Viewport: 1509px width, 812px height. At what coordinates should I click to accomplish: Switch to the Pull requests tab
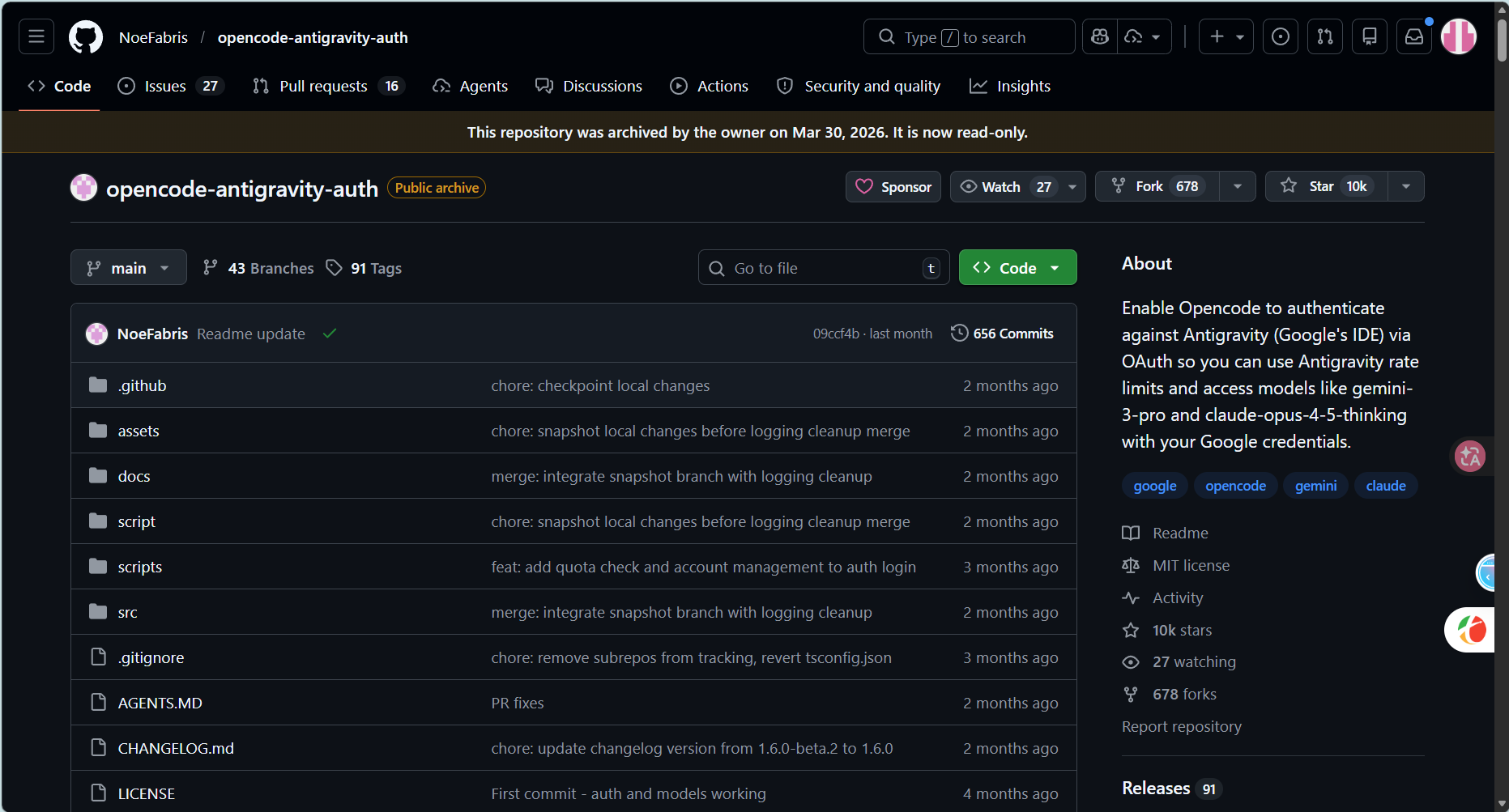click(x=329, y=86)
